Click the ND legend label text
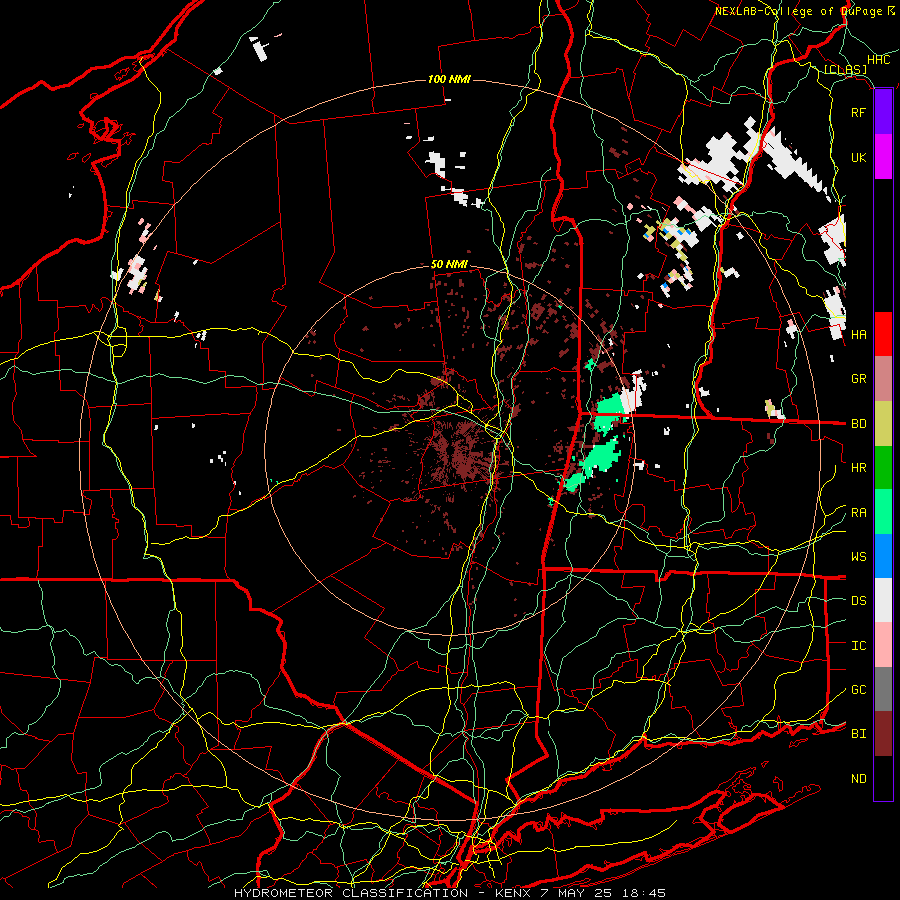The width and height of the screenshot is (900, 900). tap(859, 779)
